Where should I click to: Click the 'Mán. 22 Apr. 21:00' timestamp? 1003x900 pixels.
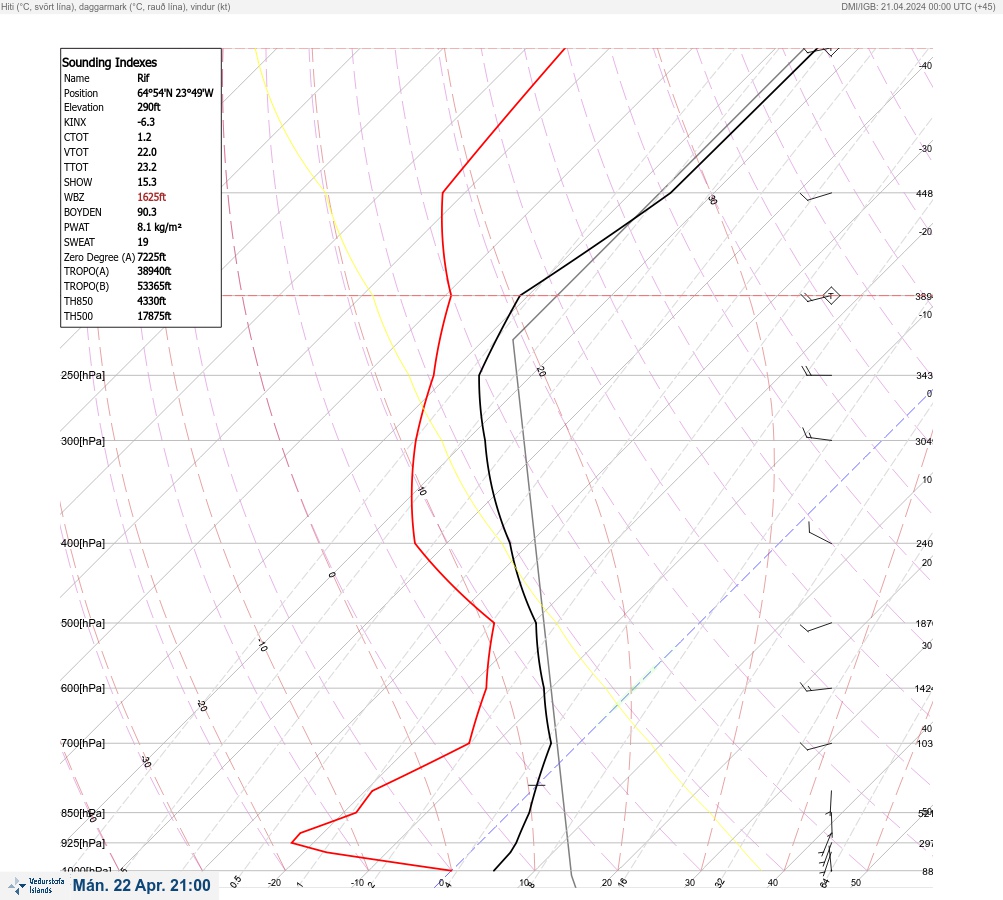141,885
